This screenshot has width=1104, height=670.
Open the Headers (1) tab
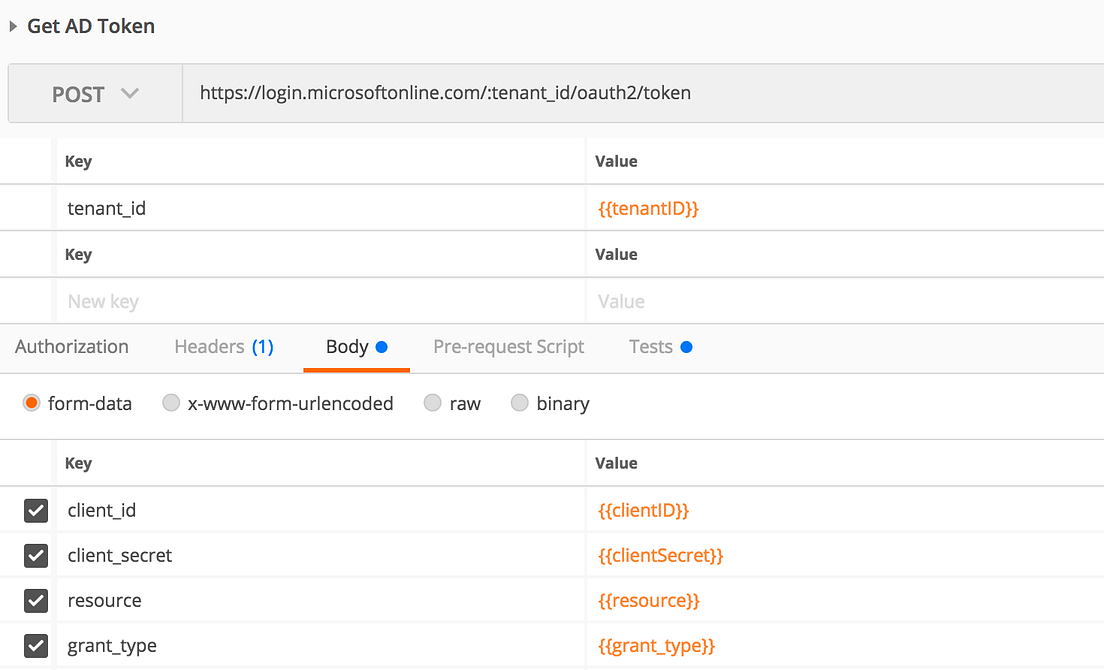pyautogui.click(x=224, y=347)
